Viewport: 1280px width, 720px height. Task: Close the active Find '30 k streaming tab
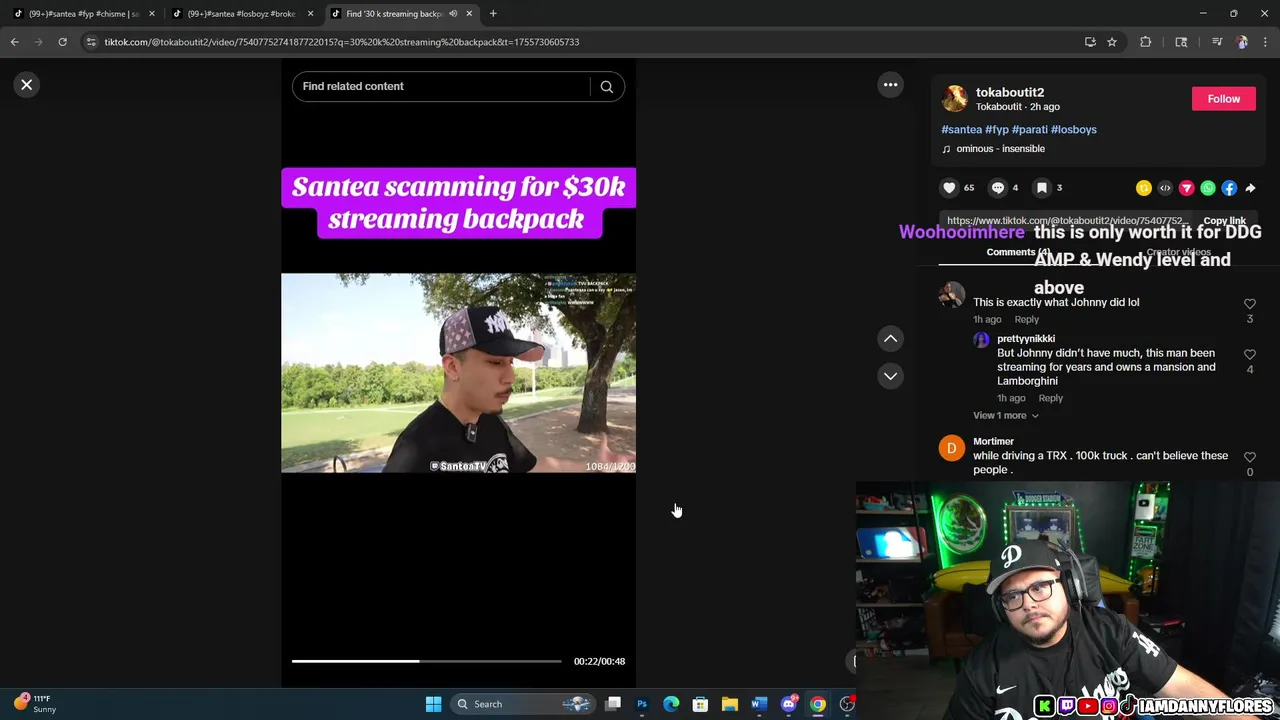coord(468,14)
